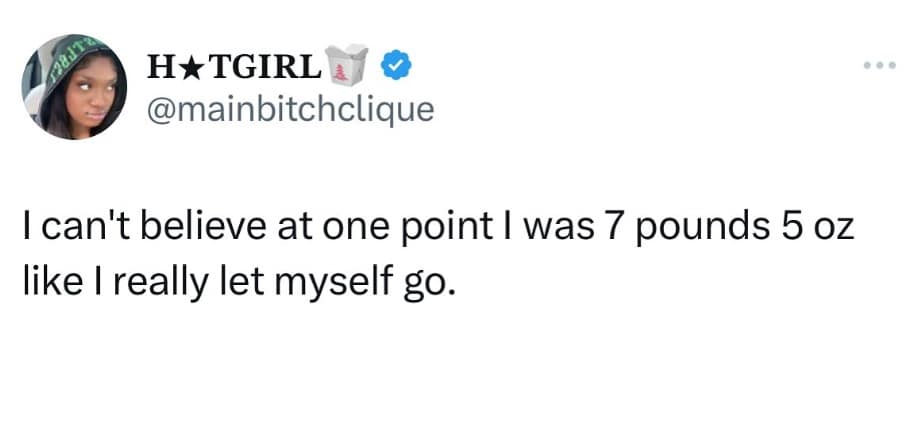Visit the @mainbitchclique handle link
The width and height of the screenshot is (908, 448).
pyautogui.click(x=291, y=106)
